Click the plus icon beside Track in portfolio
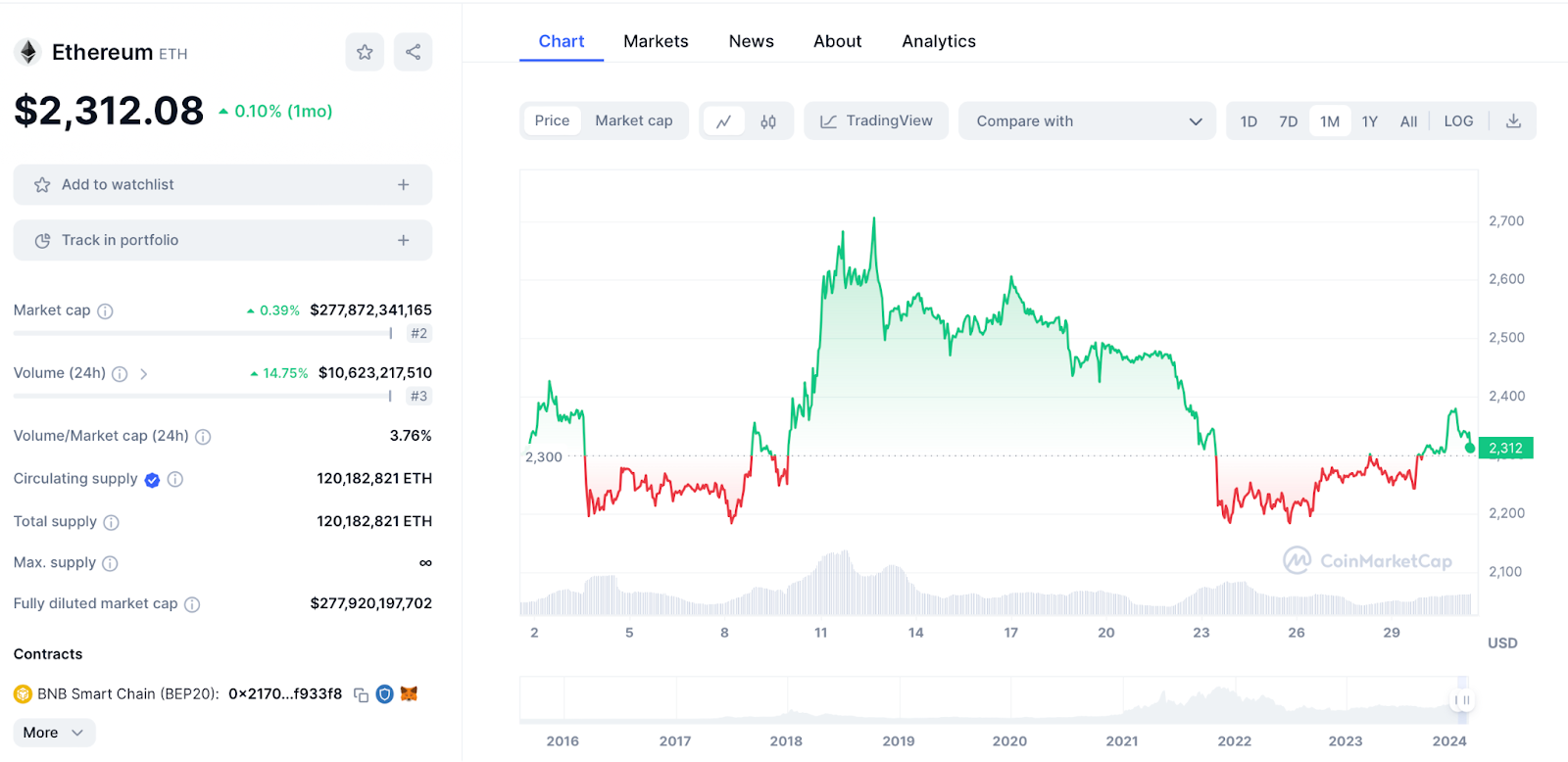The width and height of the screenshot is (1568, 762). (403, 240)
